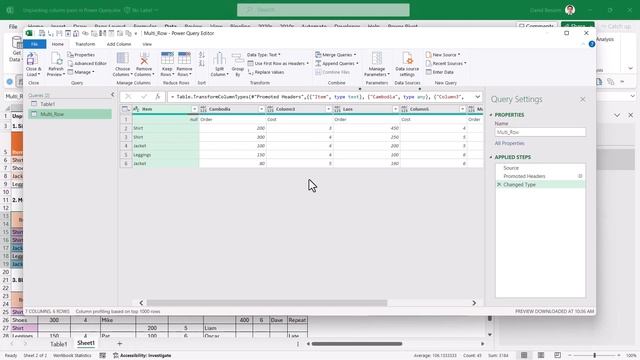This screenshot has width=640, height=360.
Task: Collapse the Queries pane
Action: [113, 95]
